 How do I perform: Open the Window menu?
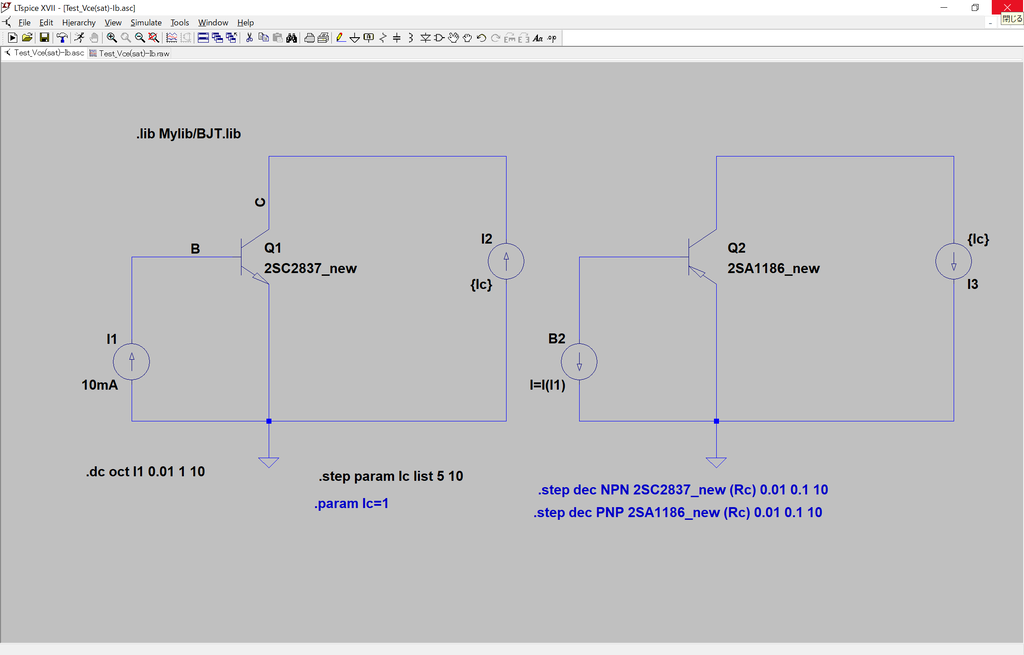tap(213, 22)
